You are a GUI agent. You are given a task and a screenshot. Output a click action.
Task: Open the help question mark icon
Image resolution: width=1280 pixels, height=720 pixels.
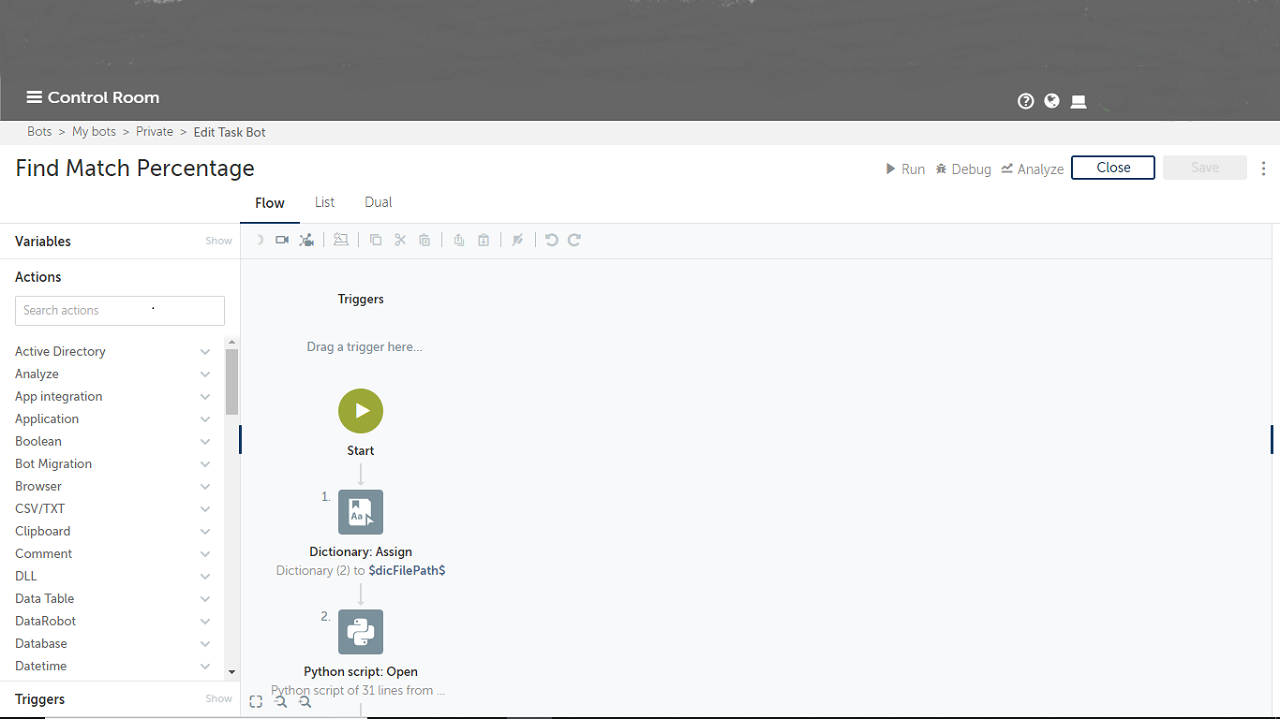click(1025, 101)
